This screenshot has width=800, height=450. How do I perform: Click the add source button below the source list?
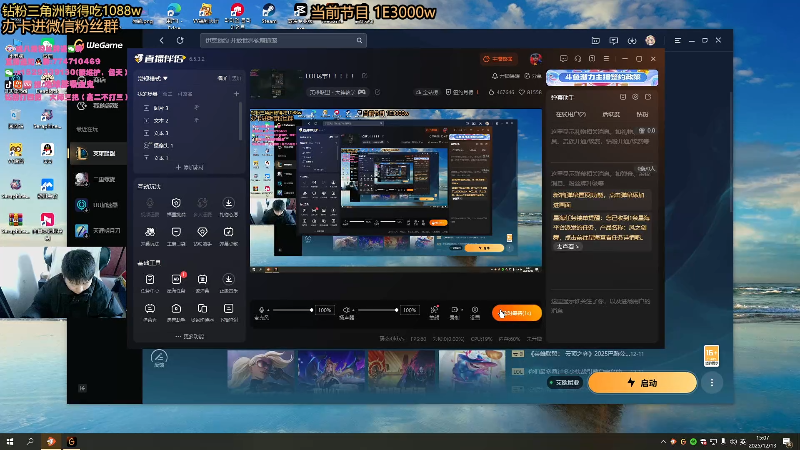[189, 167]
